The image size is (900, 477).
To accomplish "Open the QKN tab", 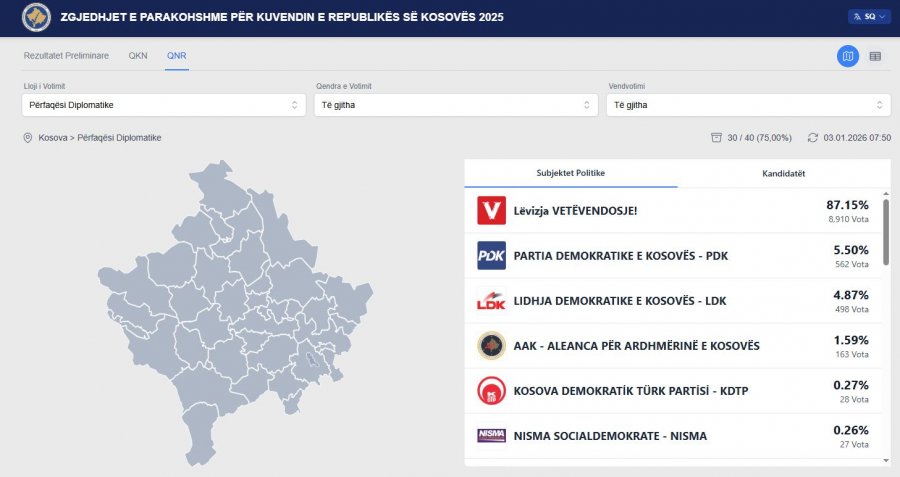I will tap(138, 55).
